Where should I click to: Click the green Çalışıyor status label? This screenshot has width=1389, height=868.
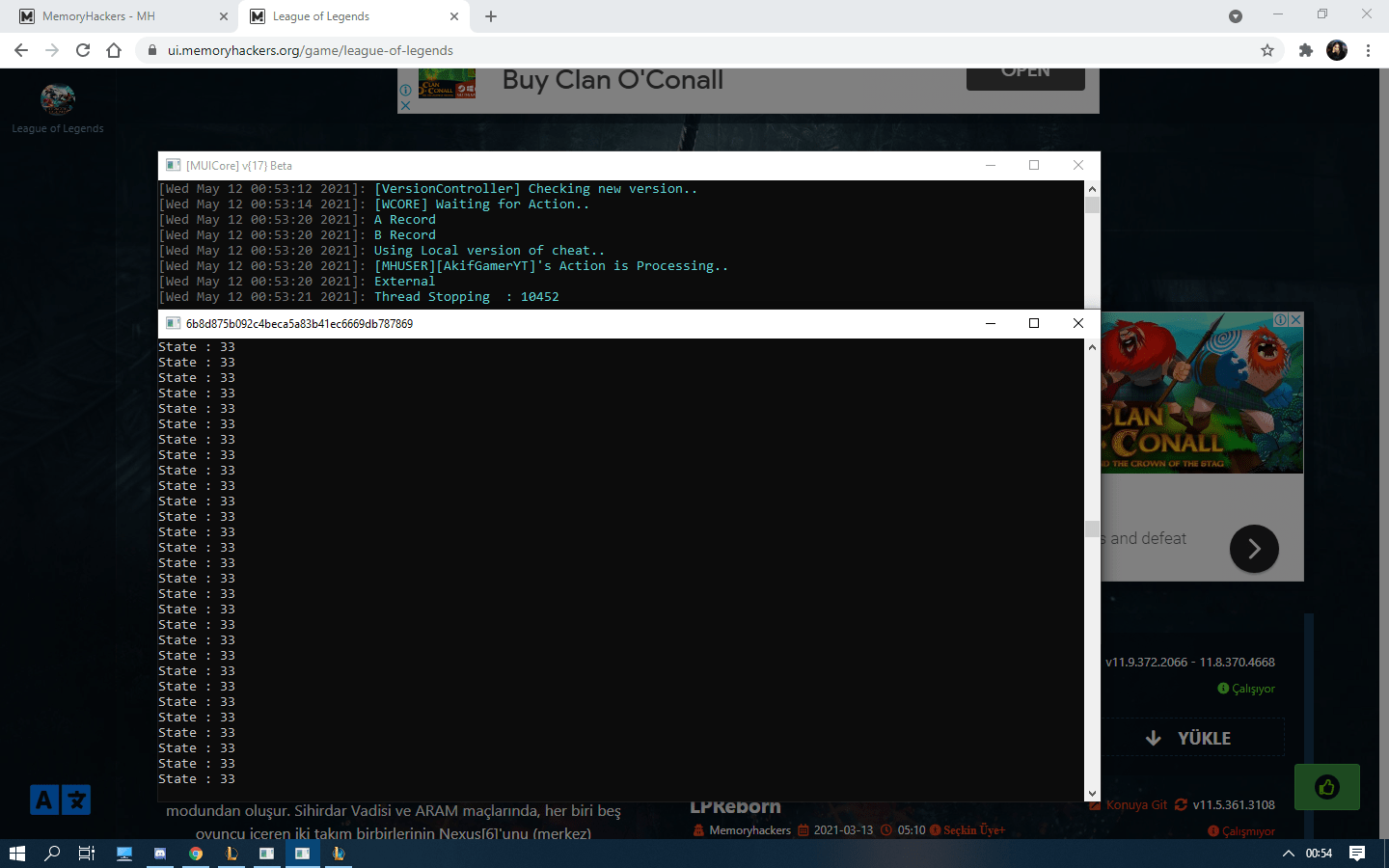tap(1253, 689)
